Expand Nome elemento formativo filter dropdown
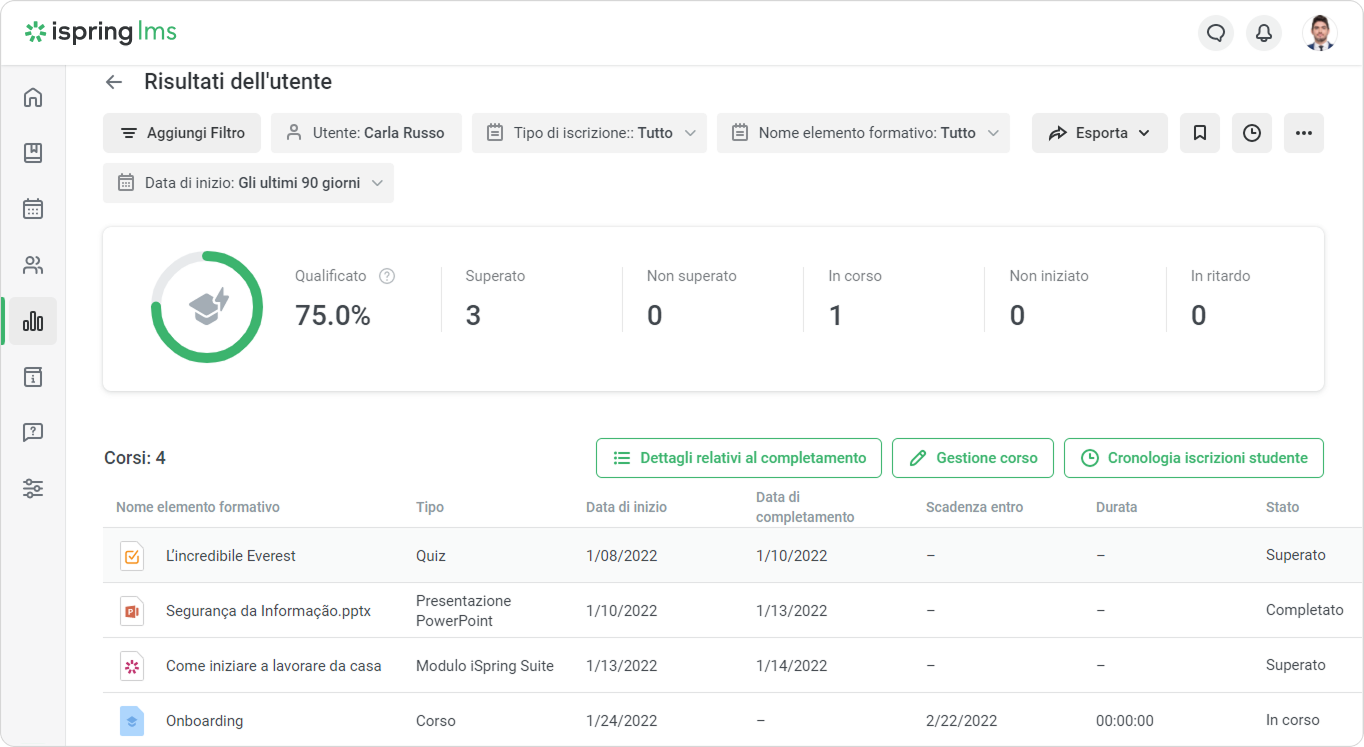 863,133
